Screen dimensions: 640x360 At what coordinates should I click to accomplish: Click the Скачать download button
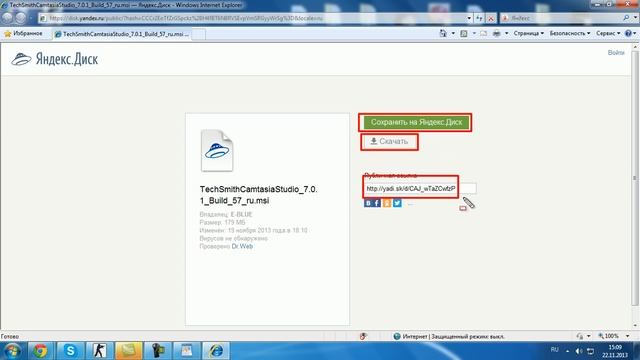tap(389, 142)
